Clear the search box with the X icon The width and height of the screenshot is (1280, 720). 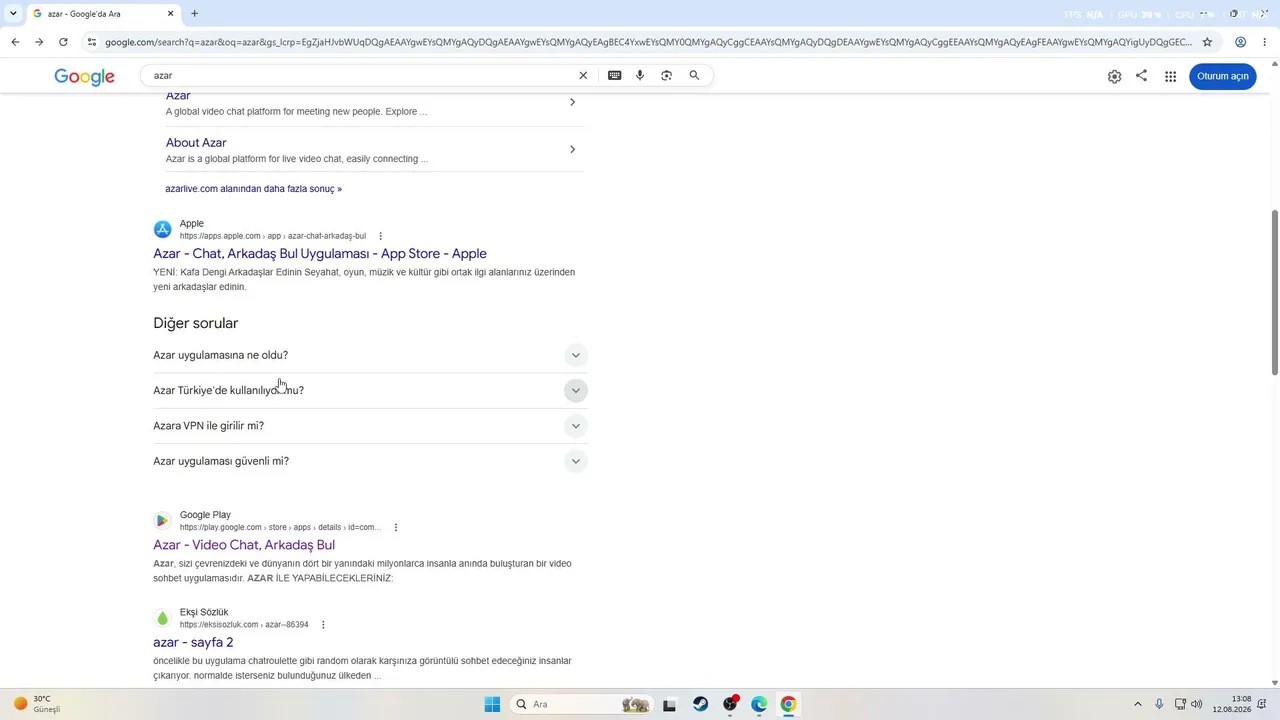pos(583,75)
